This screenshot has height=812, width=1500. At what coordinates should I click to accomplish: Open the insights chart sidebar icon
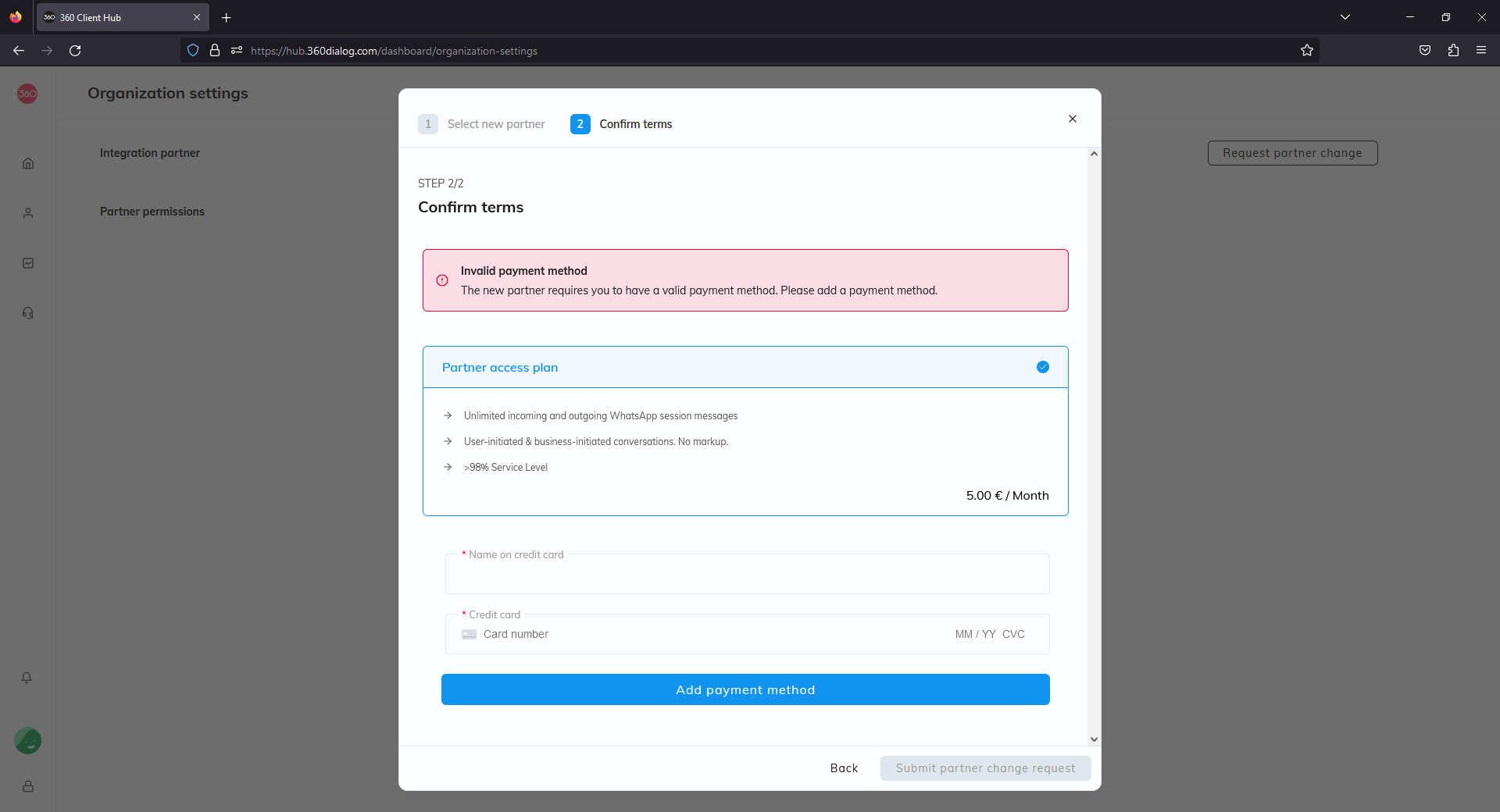click(28, 263)
